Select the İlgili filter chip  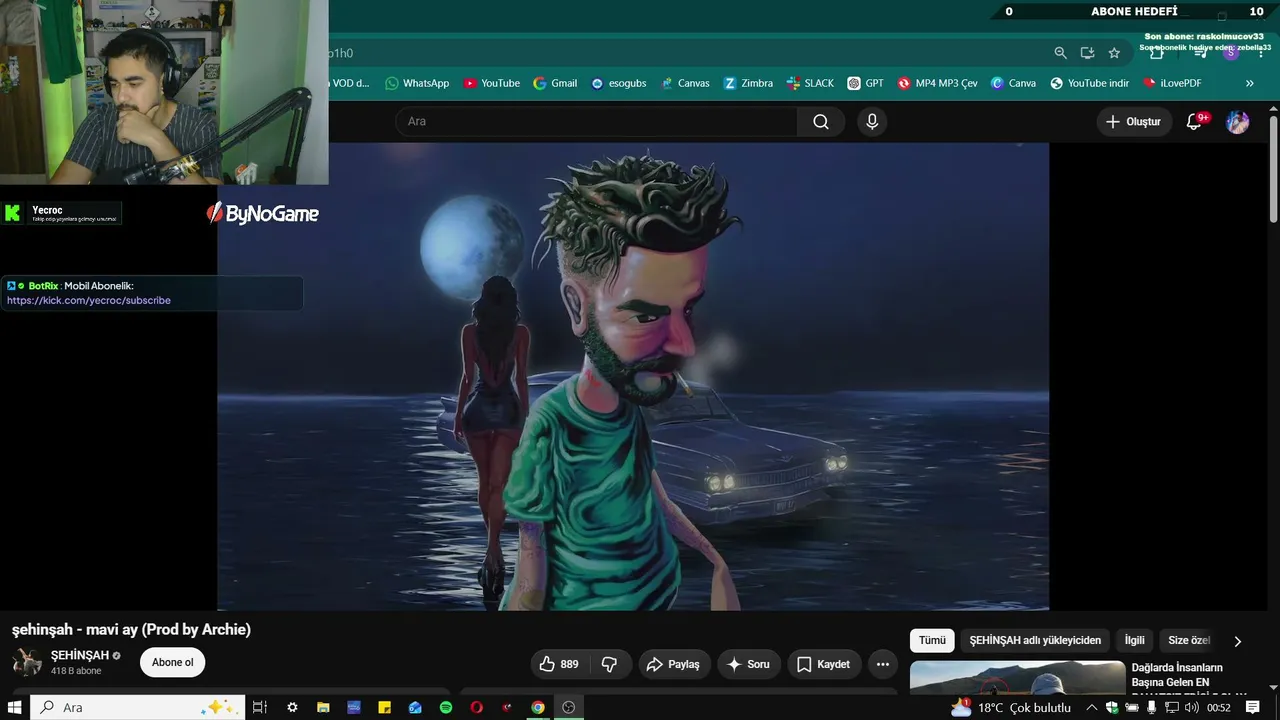(1135, 640)
